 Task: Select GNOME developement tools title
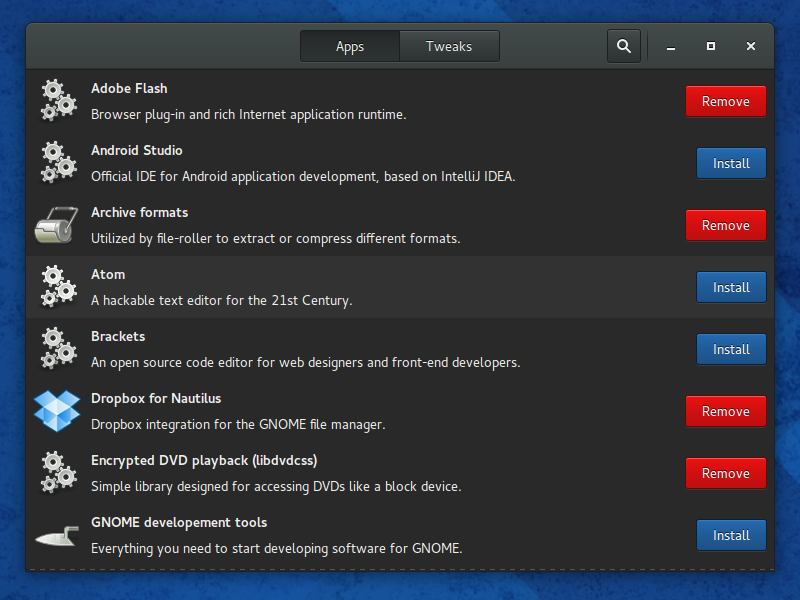(179, 522)
